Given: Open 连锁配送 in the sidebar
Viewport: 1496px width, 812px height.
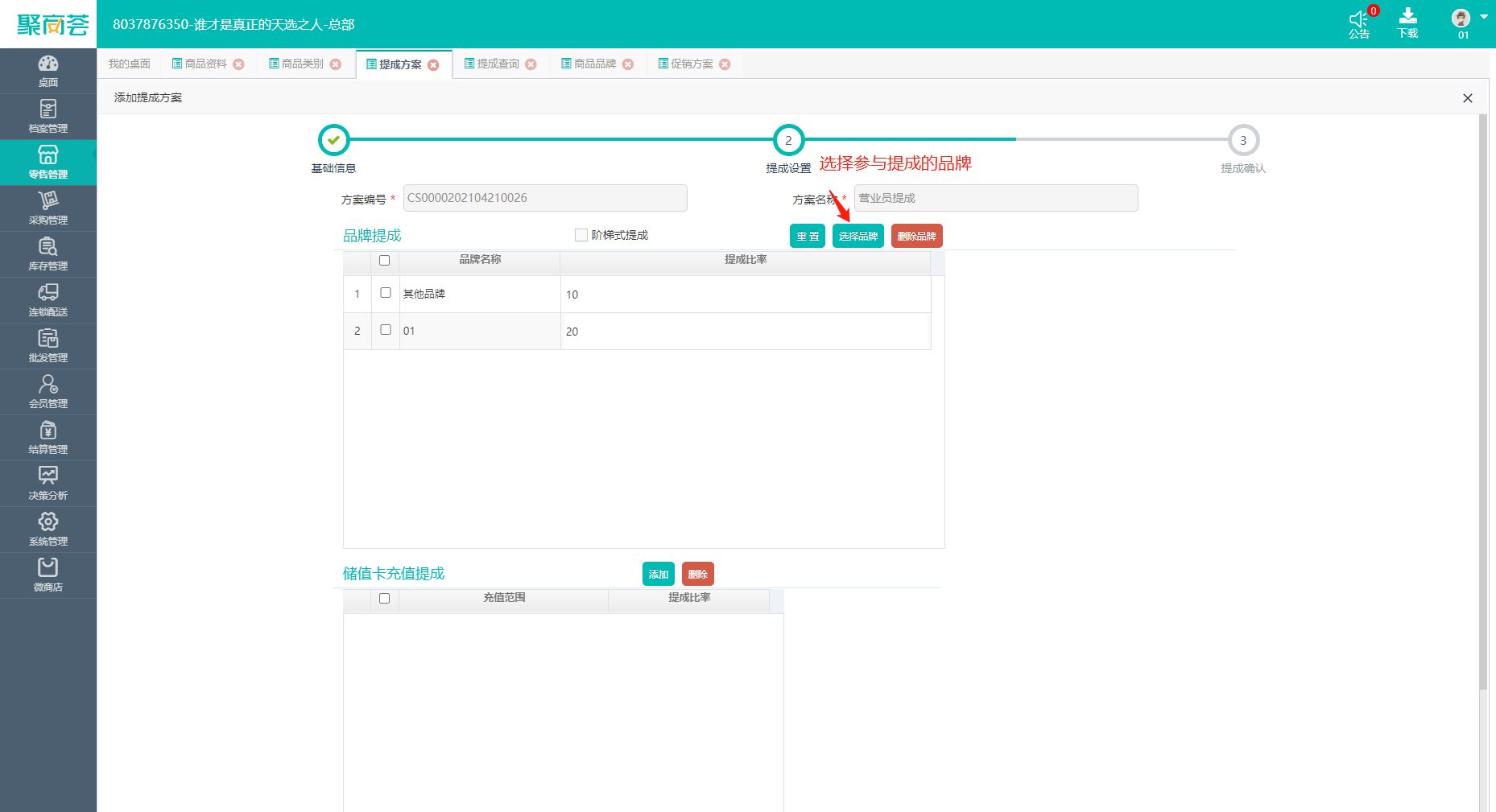Looking at the screenshot, I should pyautogui.click(x=48, y=300).
